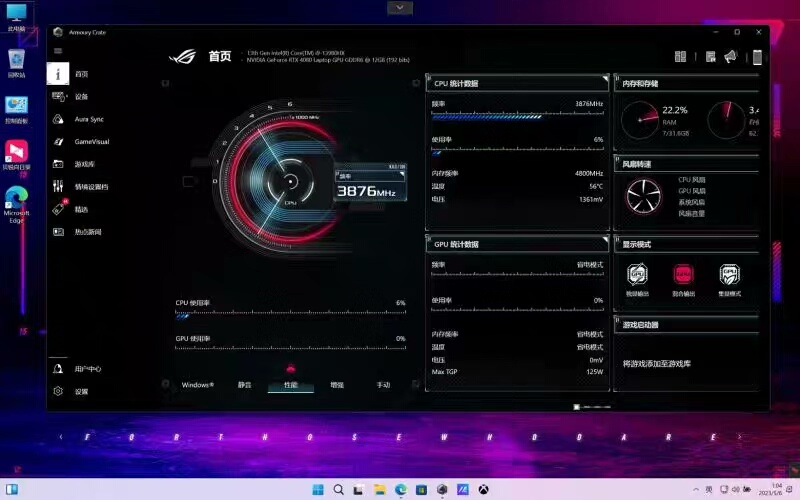Image resolution: width=800 pixels, height=500 pixels.
Task: Click the page indicator dot below panels
Action: (577, 407)
